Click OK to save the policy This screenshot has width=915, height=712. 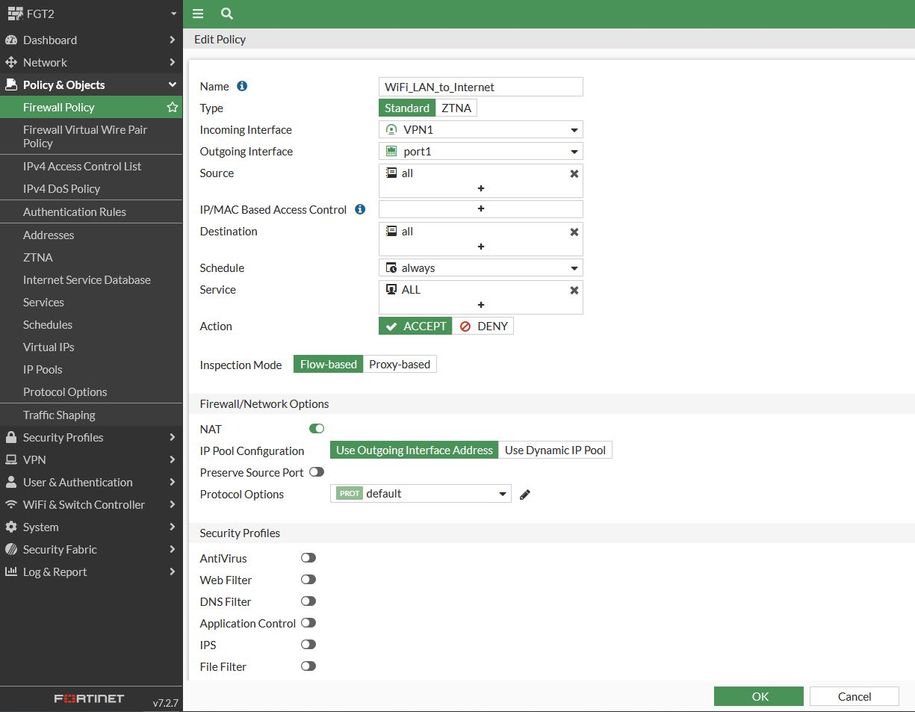[x=759, y=696]
